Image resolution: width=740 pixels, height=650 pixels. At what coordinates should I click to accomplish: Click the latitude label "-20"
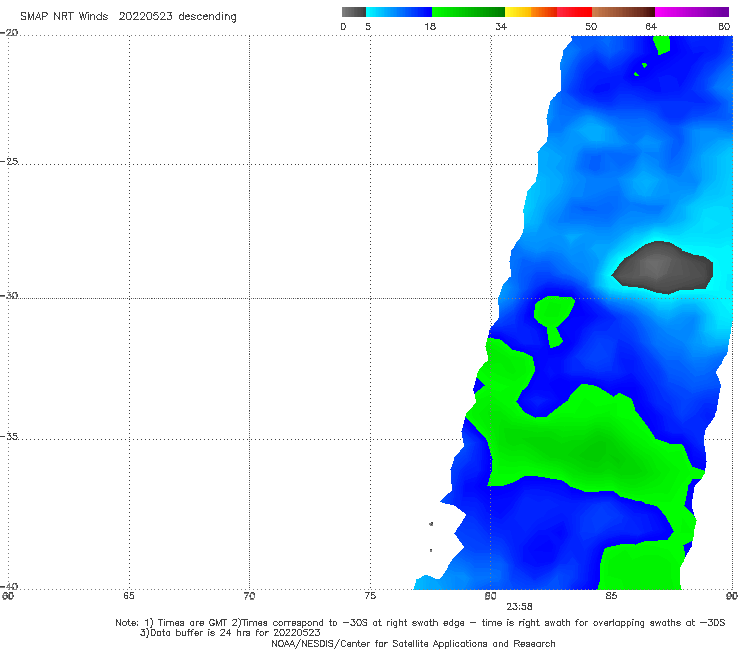(10, 33)
